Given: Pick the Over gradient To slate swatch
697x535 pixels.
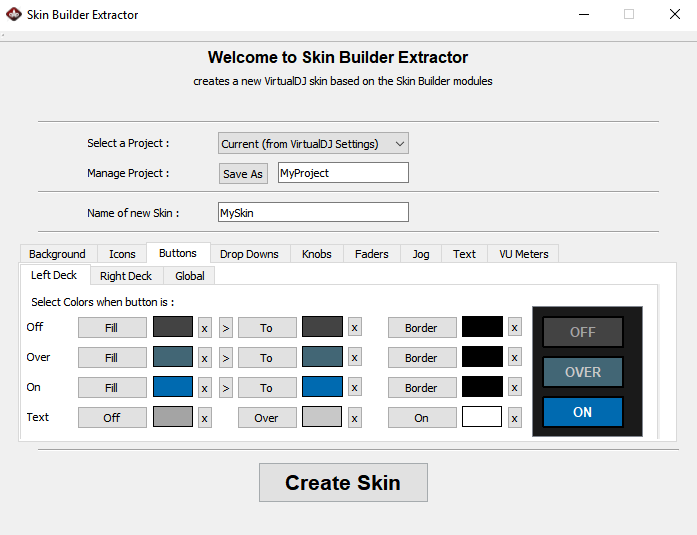Looking at the screenshot, I should (322, 357).
